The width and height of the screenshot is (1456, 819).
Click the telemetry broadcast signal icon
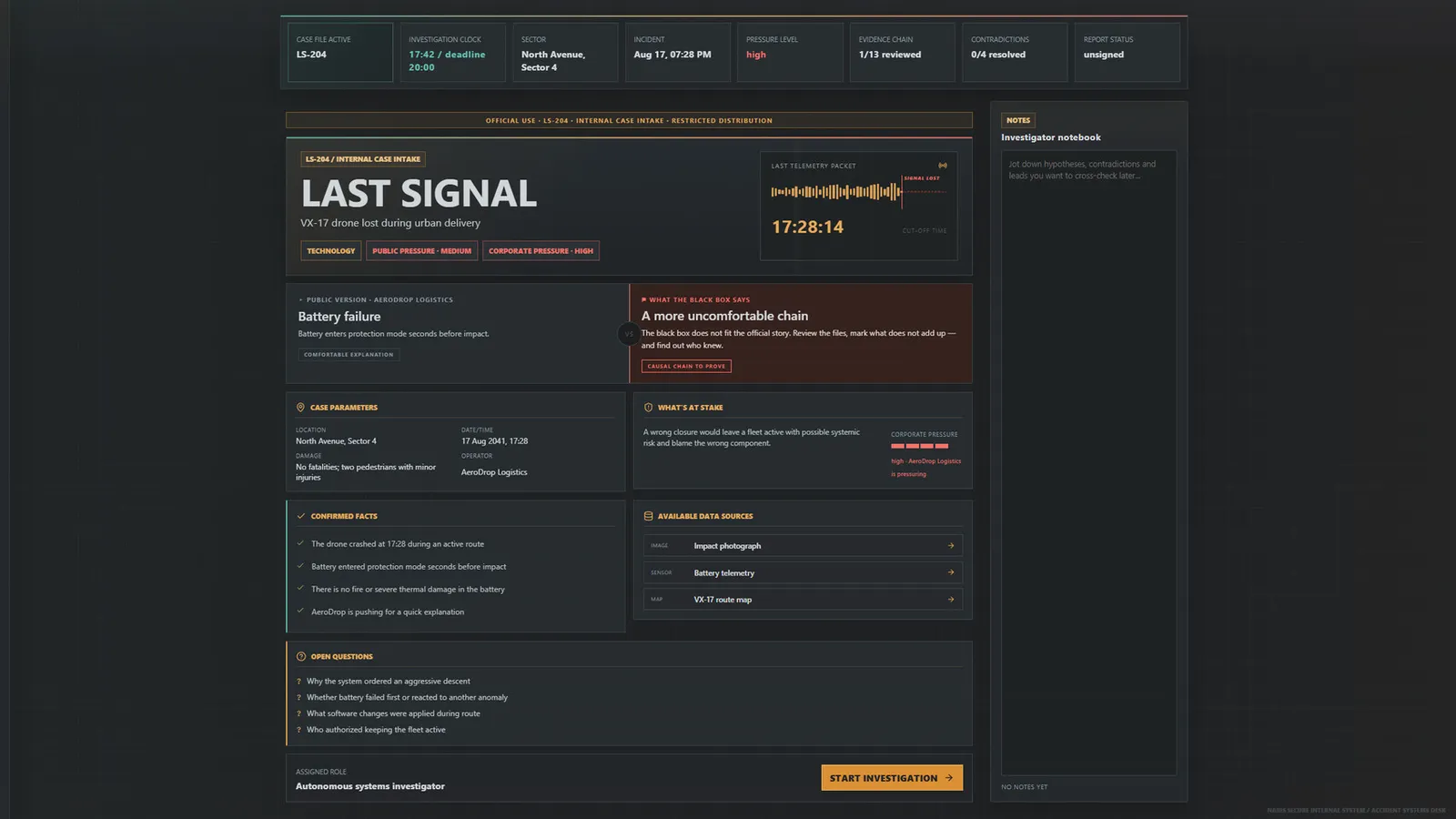943,166
